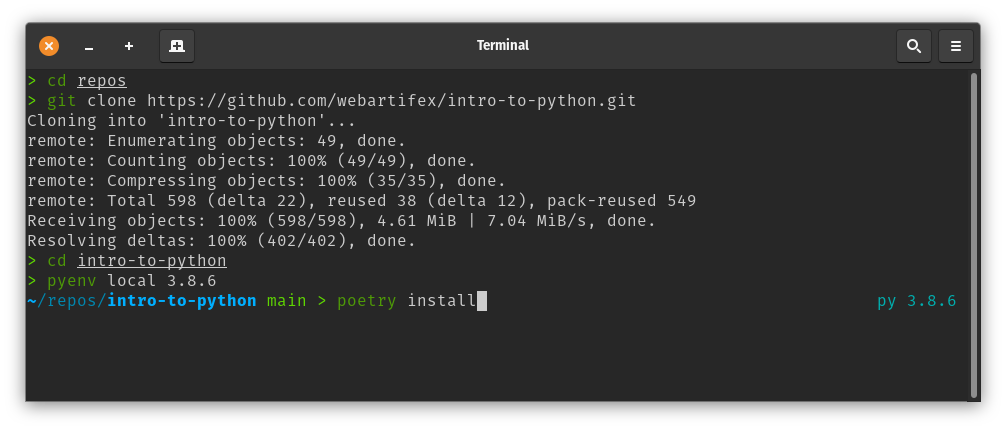Click the GitHub clone URL

coord(391,101)
